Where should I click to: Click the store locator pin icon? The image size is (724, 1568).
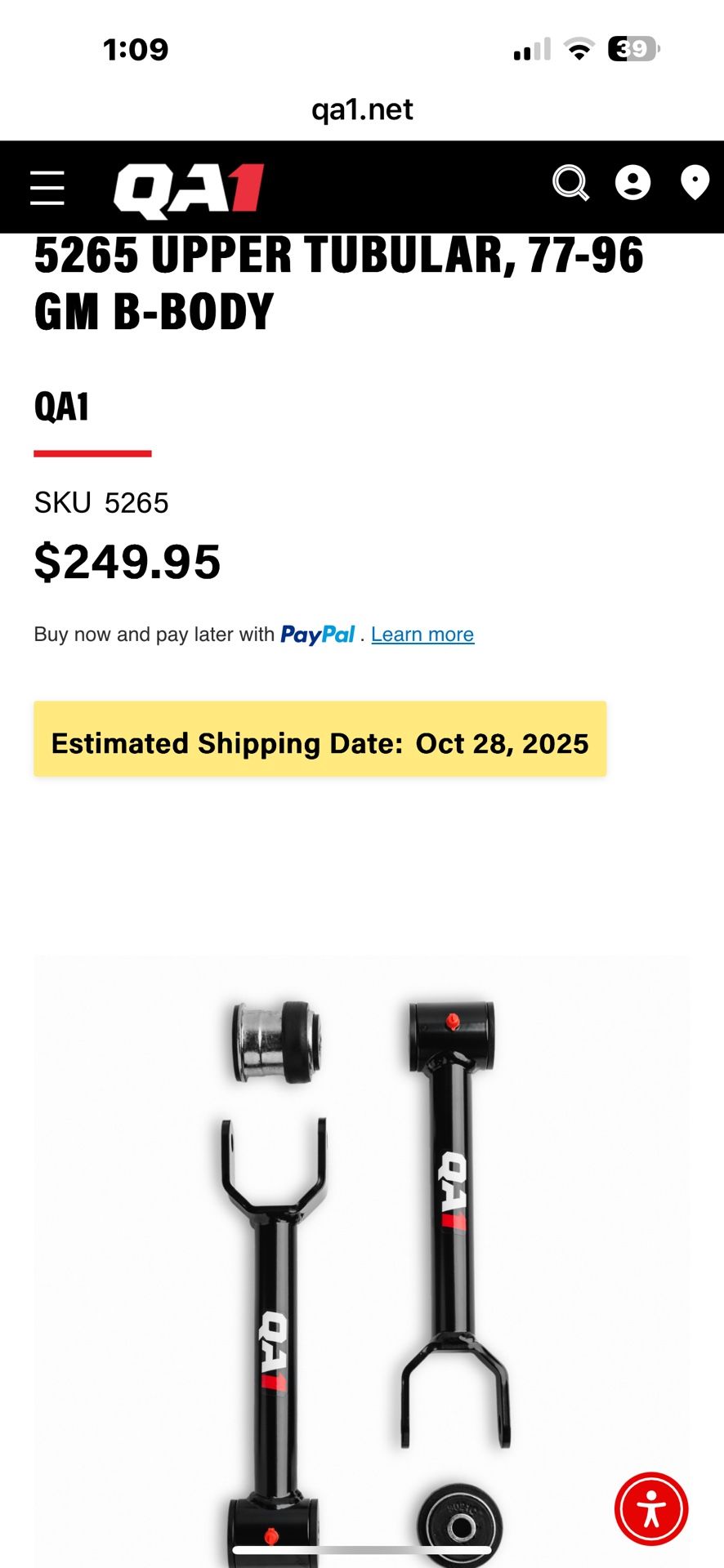point(695,183)
